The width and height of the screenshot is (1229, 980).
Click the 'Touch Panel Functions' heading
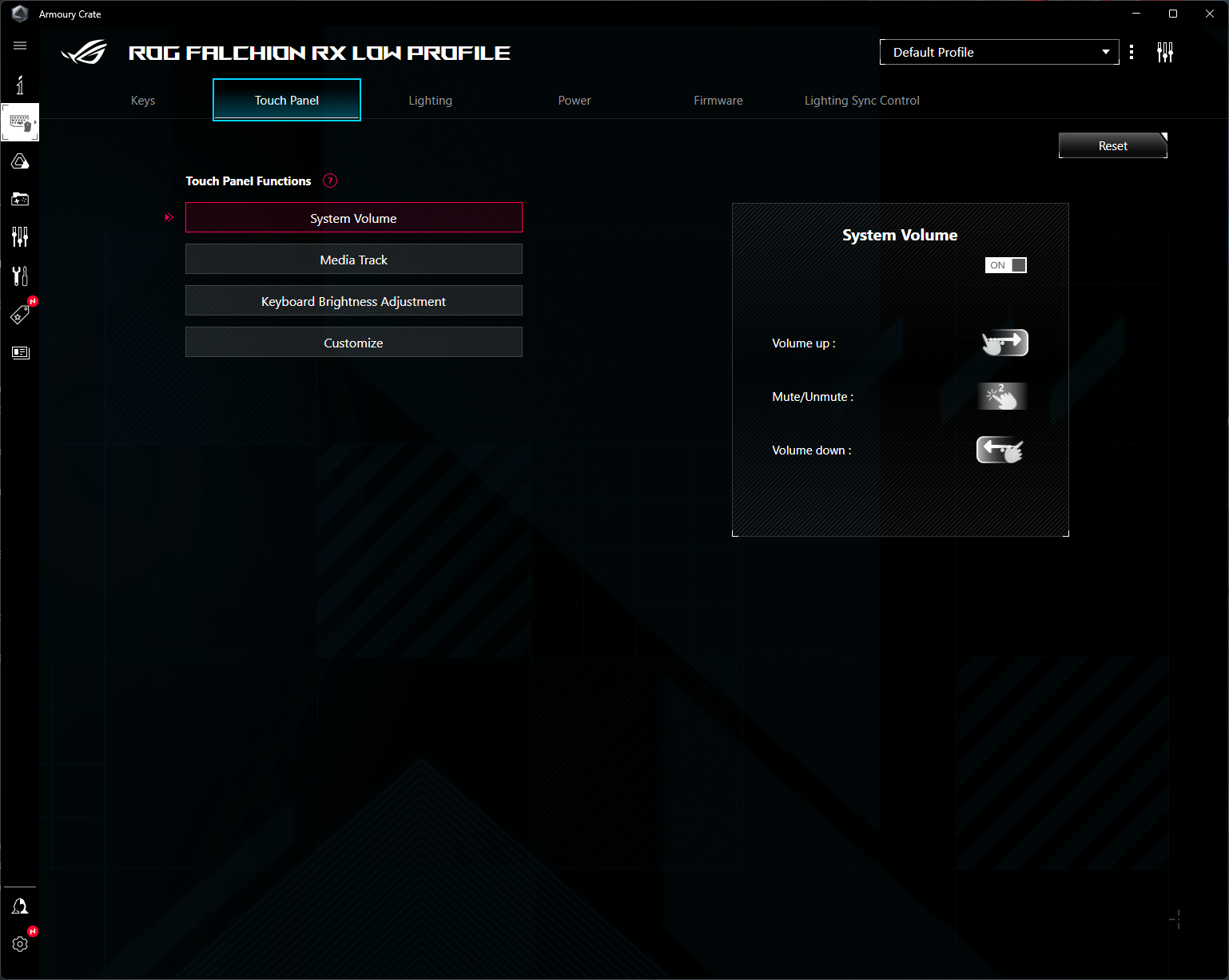click(249, 181)
